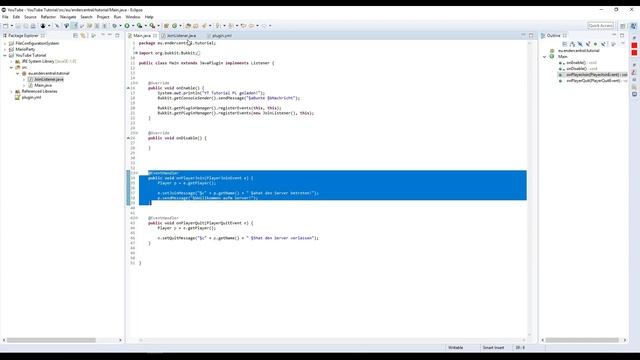Switch to the JoinListener.java editor tab

(181, 36)
